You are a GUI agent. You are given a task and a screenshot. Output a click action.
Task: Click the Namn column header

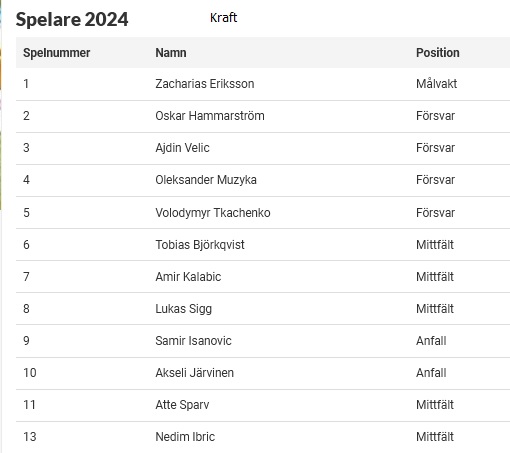(x=171, y=53)
